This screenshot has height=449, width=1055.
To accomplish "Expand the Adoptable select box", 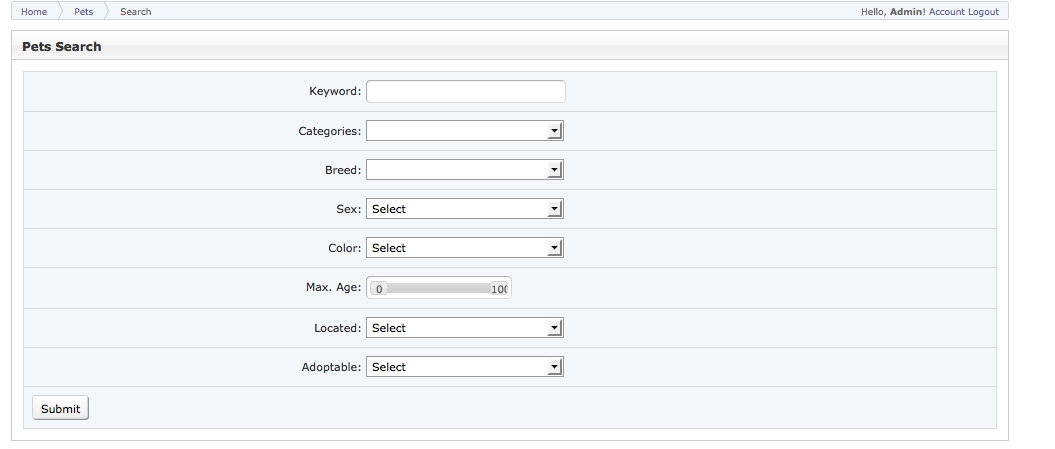I will [x=465, y=367].
